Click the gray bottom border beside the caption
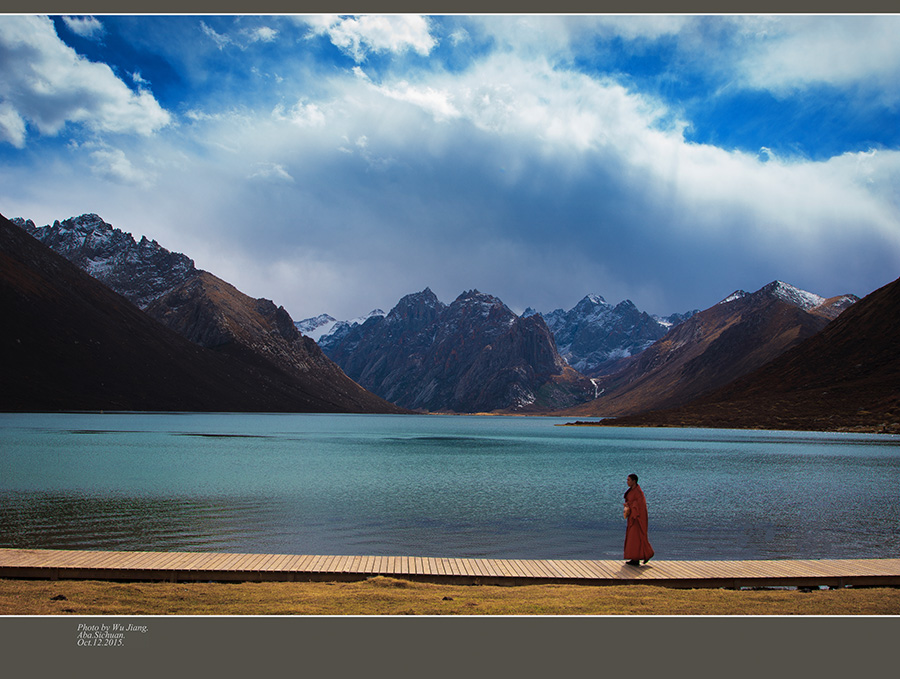Image resolution: width=900 pixels, height=679 pixels. (500, 646)
